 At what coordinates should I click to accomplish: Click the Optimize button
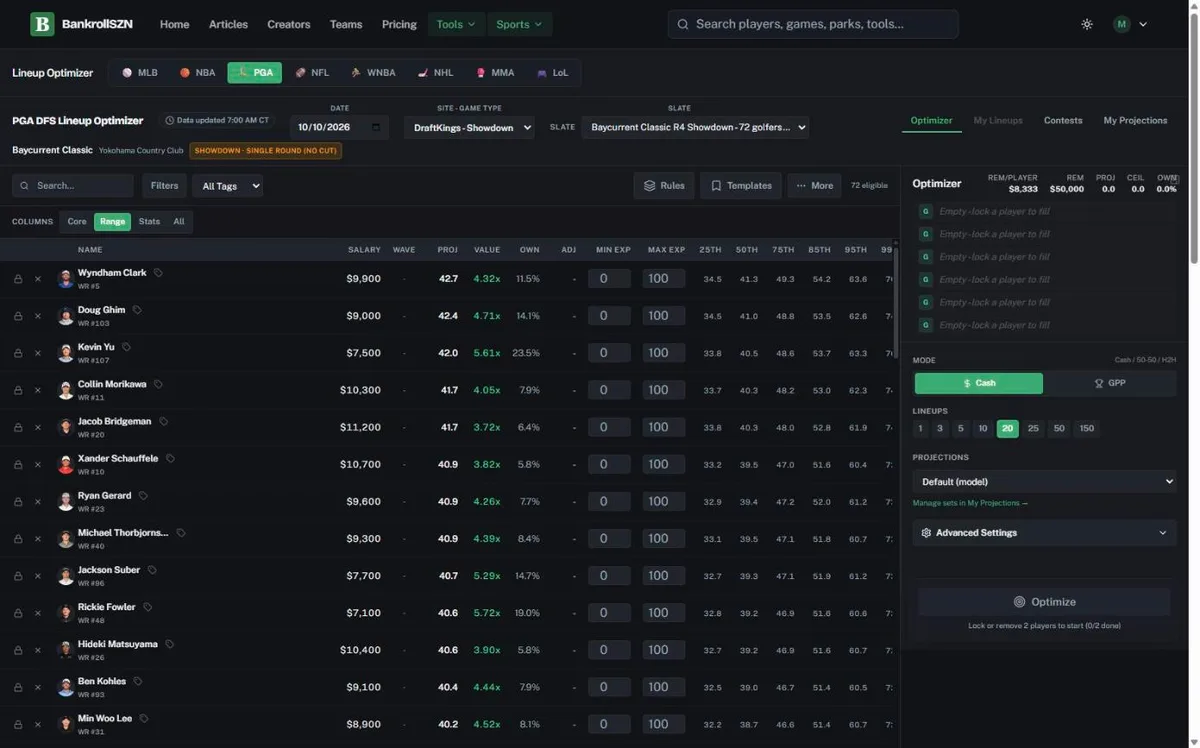point(1044,602)
